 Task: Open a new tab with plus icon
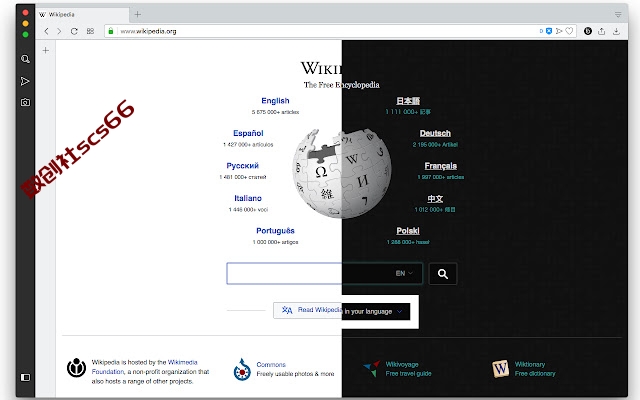point(138,15)
